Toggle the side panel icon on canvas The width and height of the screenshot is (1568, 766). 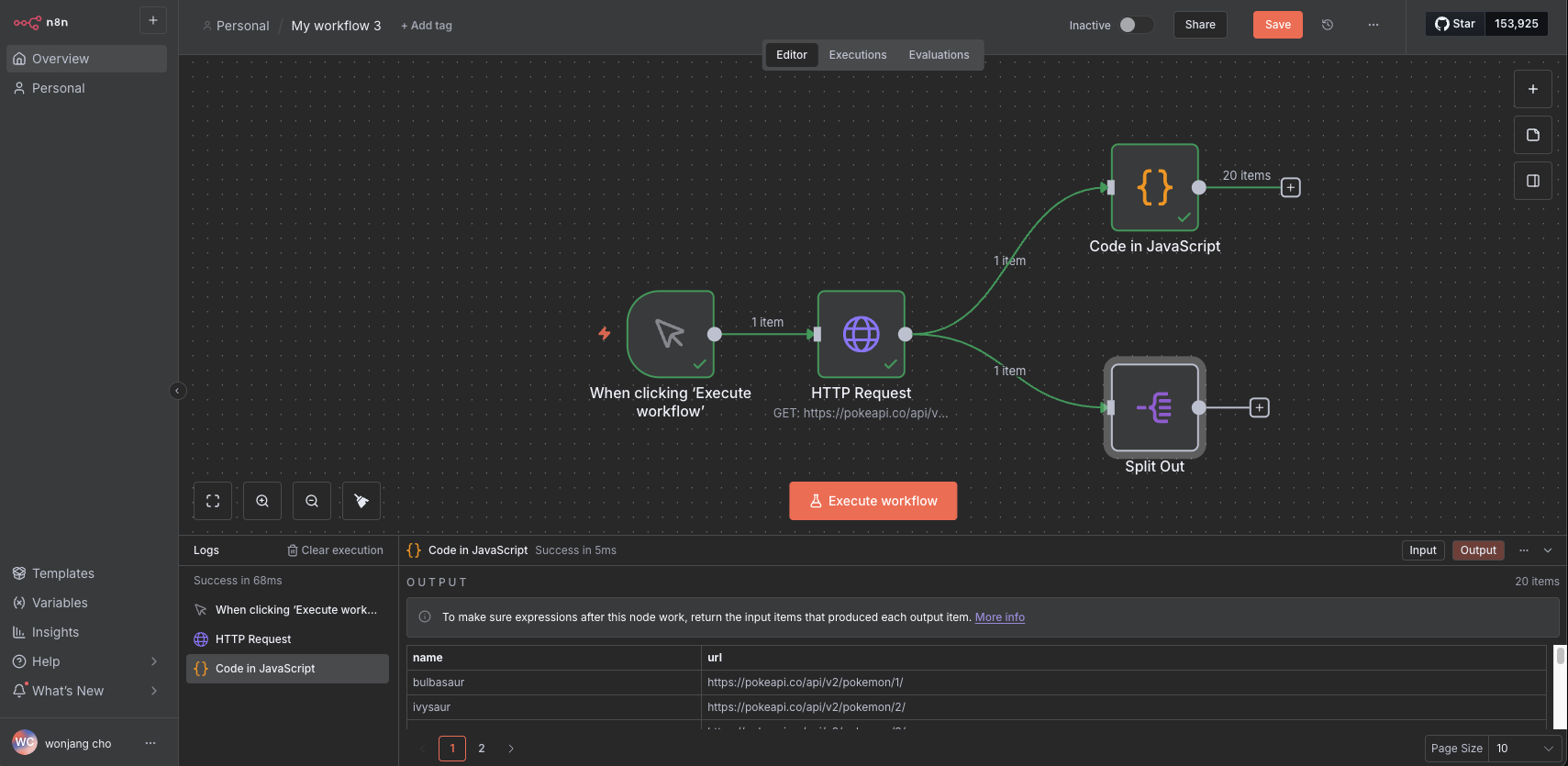pos(1533,181)
